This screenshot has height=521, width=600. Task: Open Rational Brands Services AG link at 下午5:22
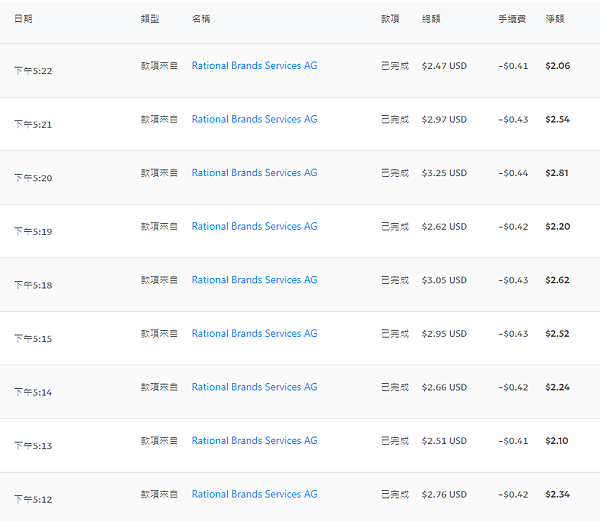254,66
